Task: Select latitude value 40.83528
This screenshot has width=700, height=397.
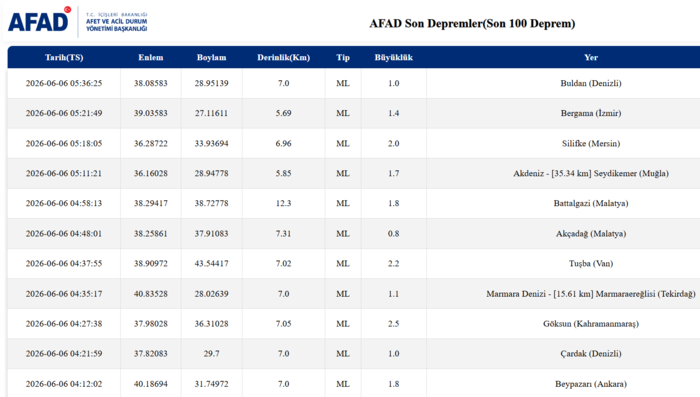Action: tap(150, 294)
